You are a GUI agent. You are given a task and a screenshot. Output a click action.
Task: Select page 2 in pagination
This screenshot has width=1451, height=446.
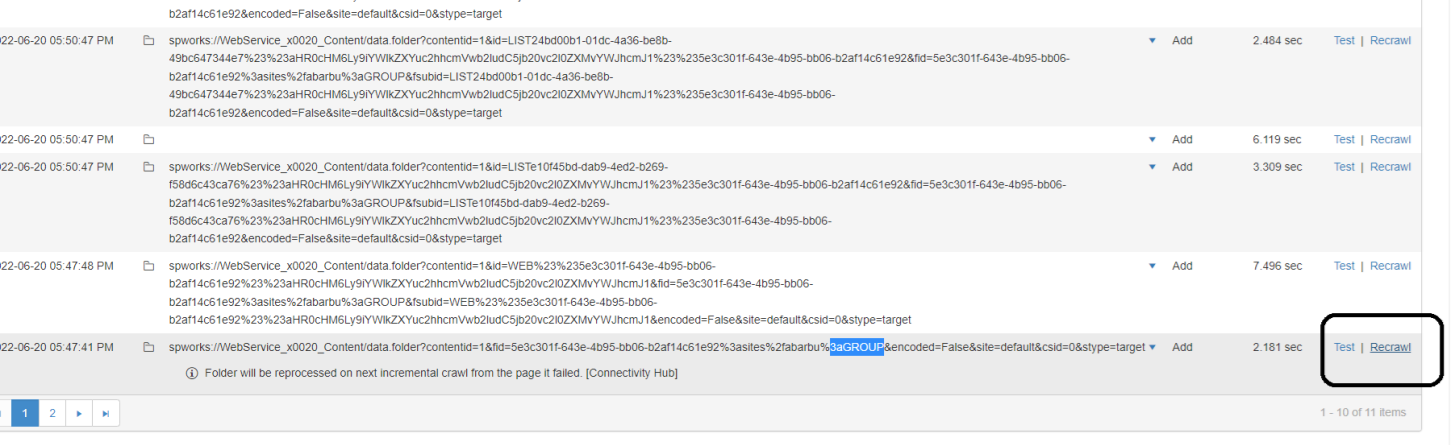point(52,412)
